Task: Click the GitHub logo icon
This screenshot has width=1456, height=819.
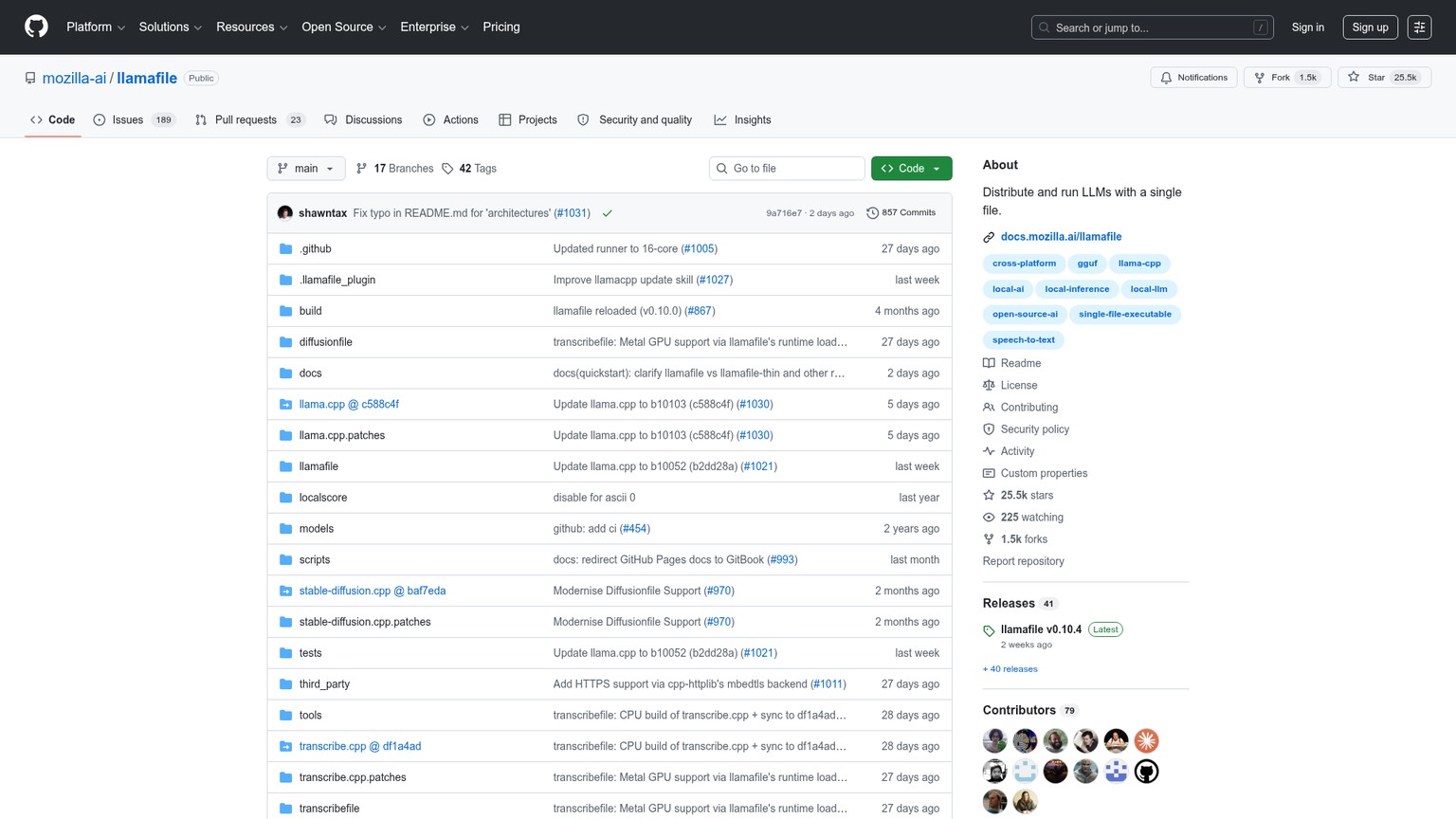Action: click(x=36, y=27)
